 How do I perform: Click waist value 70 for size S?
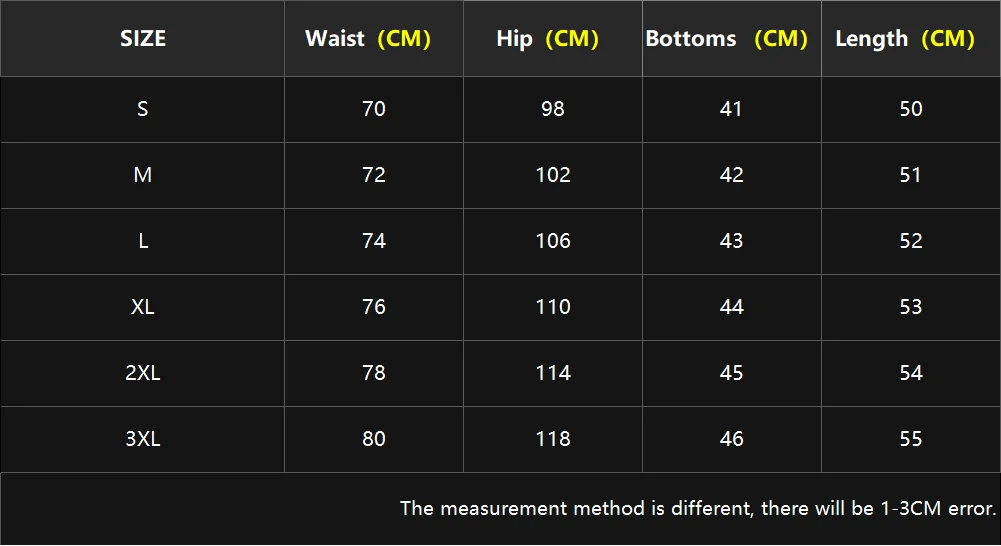point(374,109)
